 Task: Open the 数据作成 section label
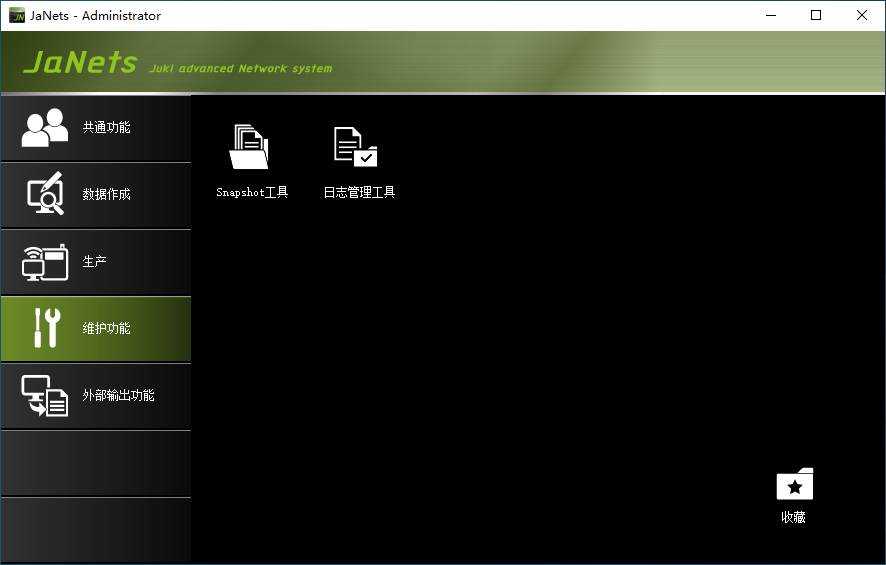point(106,195)
